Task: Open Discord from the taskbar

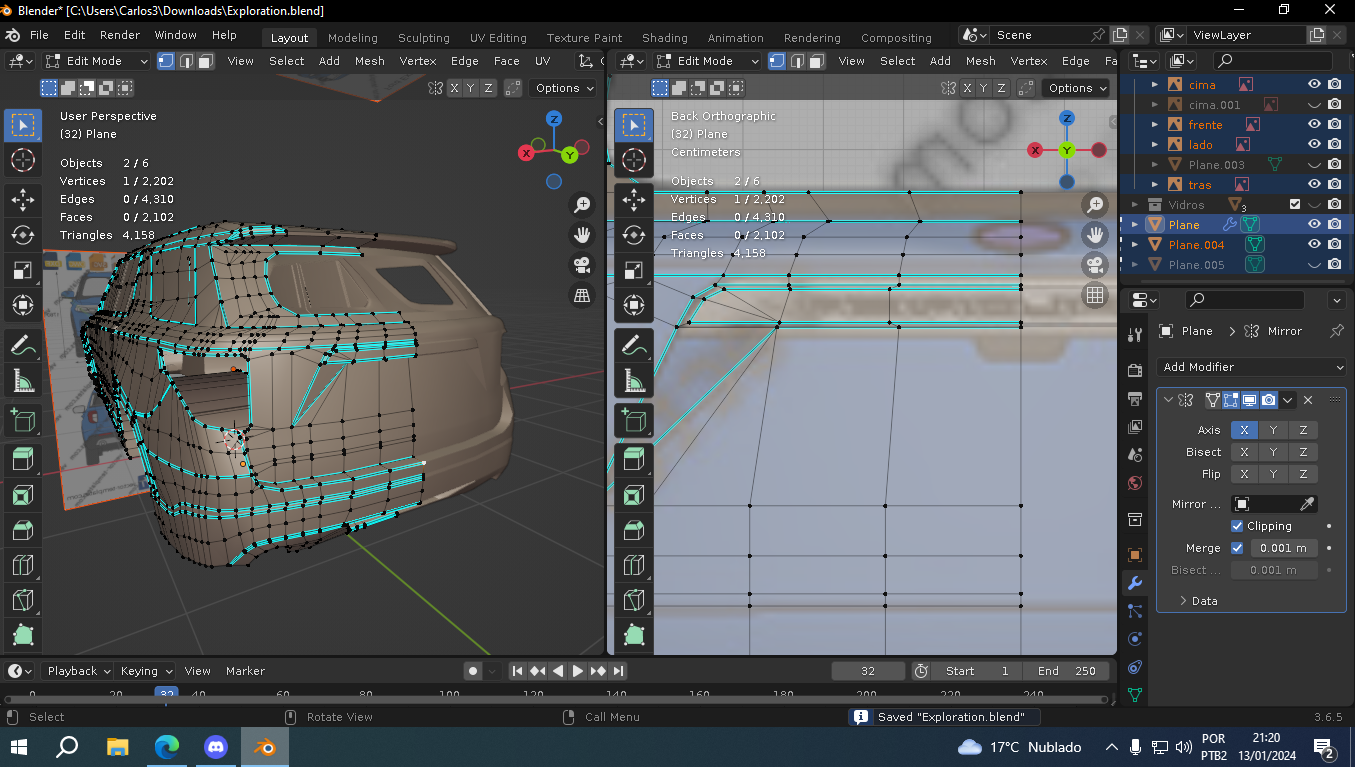Action: tap(215, 747)
